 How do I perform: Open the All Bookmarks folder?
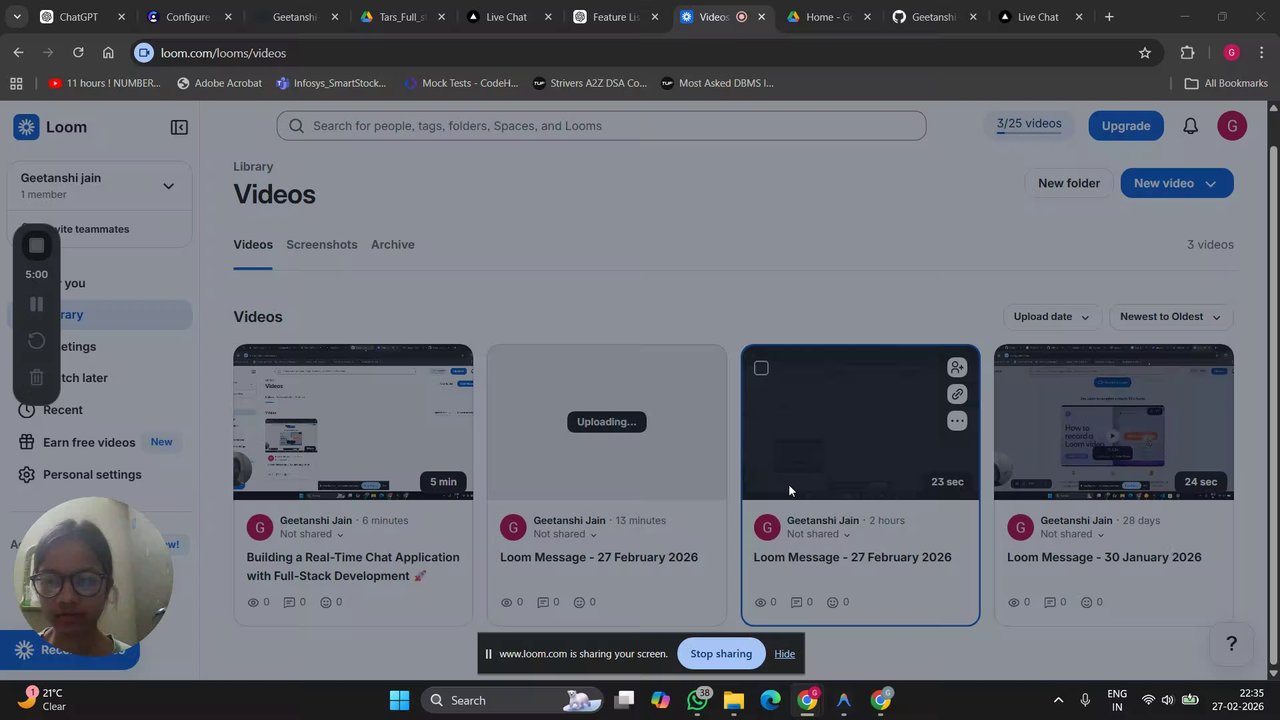click(1226, 83)
